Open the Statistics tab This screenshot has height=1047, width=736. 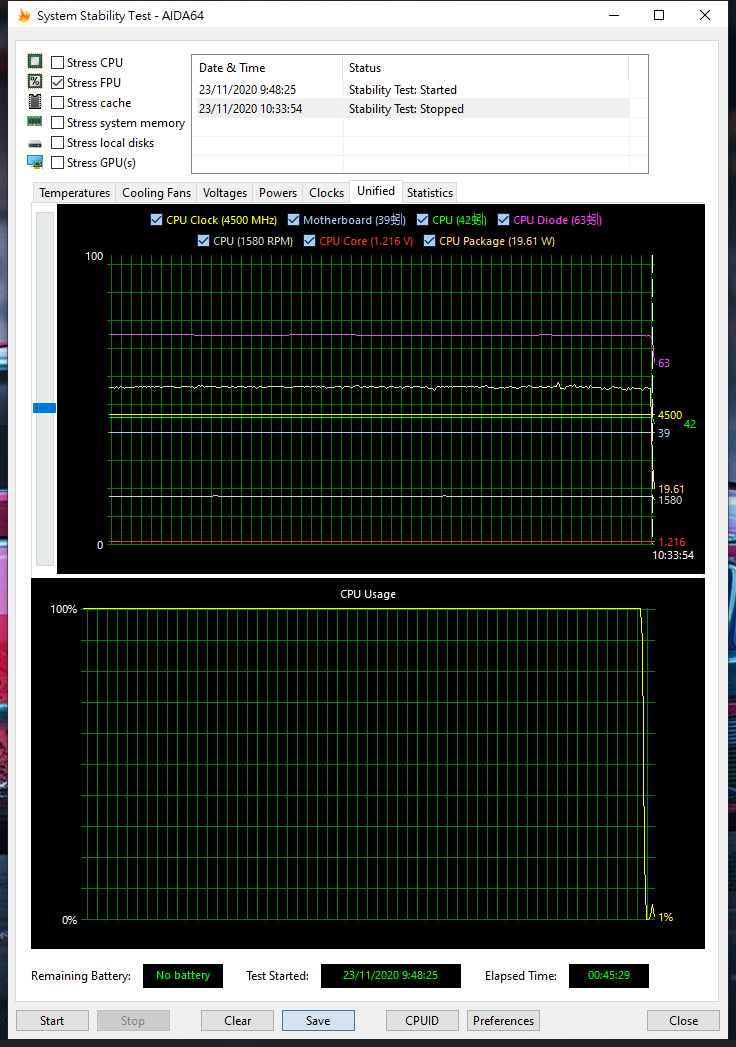coord(429,192)
